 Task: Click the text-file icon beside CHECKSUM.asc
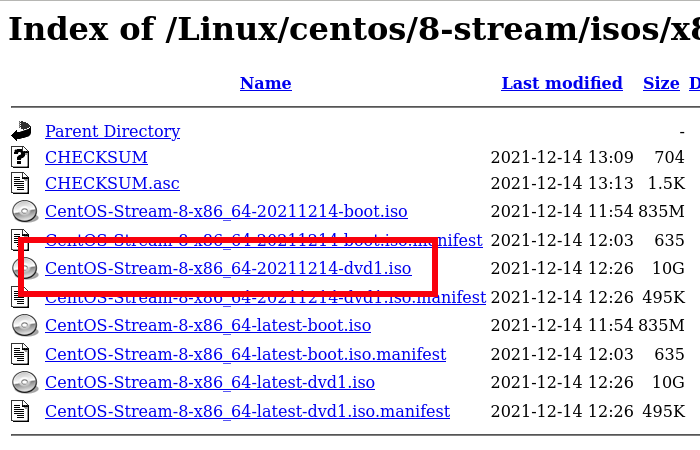pos(21,183)
